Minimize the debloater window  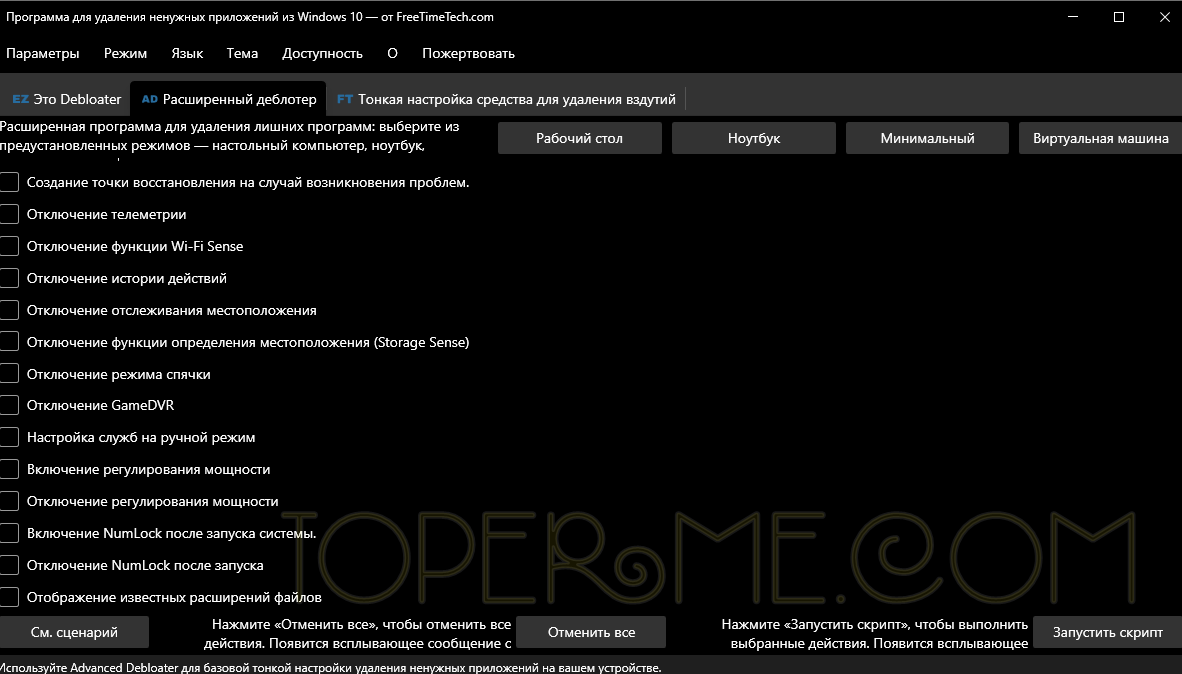pos(1073,17)
